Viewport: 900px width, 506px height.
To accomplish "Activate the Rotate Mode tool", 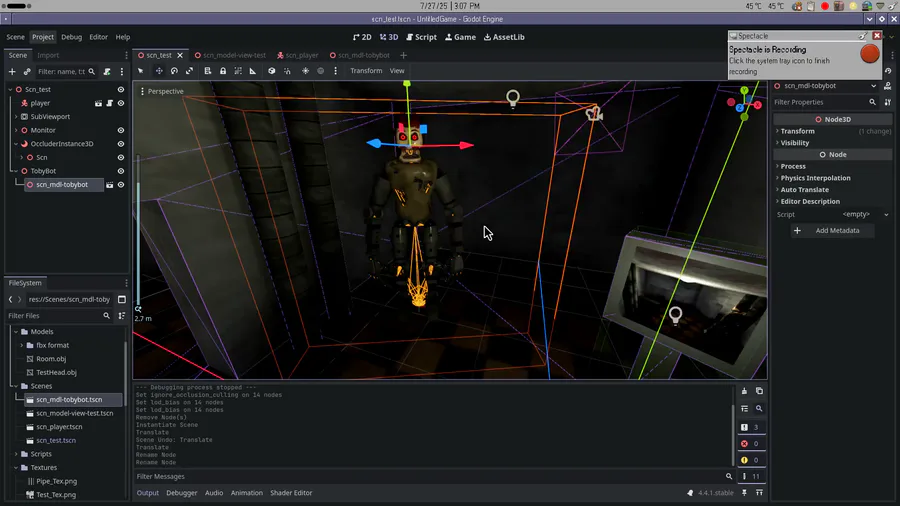I will (x=174, y=71).
